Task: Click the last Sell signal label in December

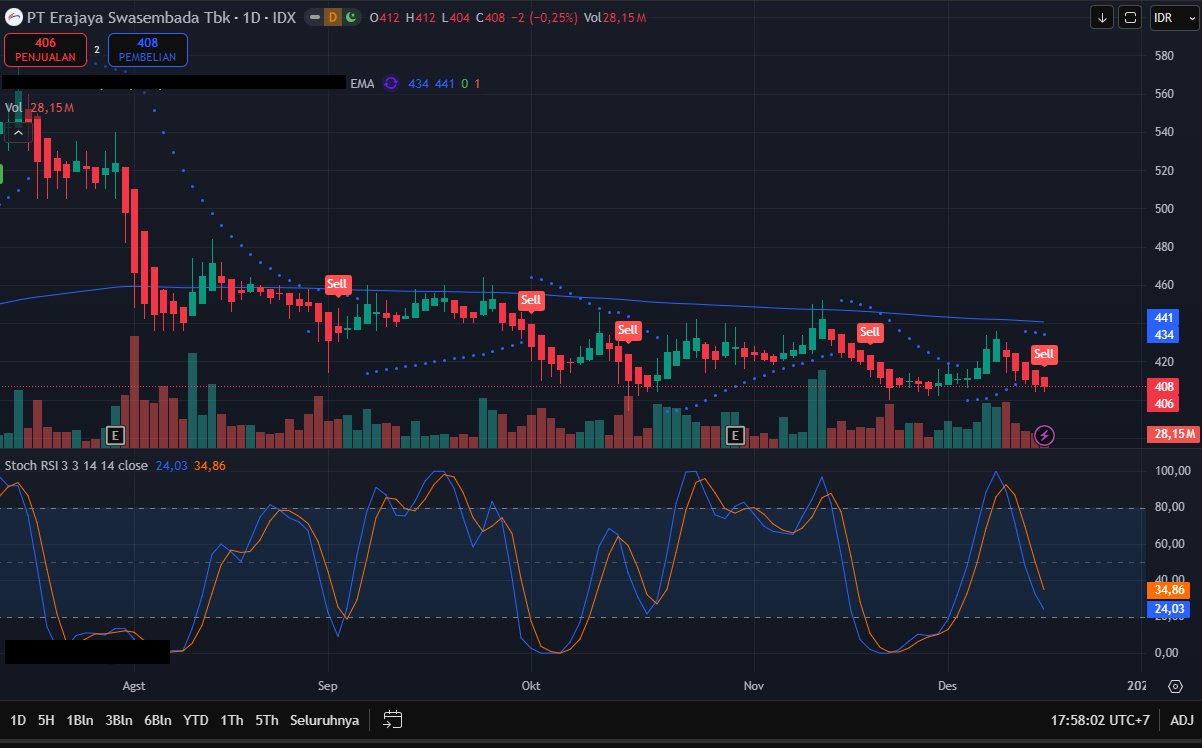Action: (1043, 354)
